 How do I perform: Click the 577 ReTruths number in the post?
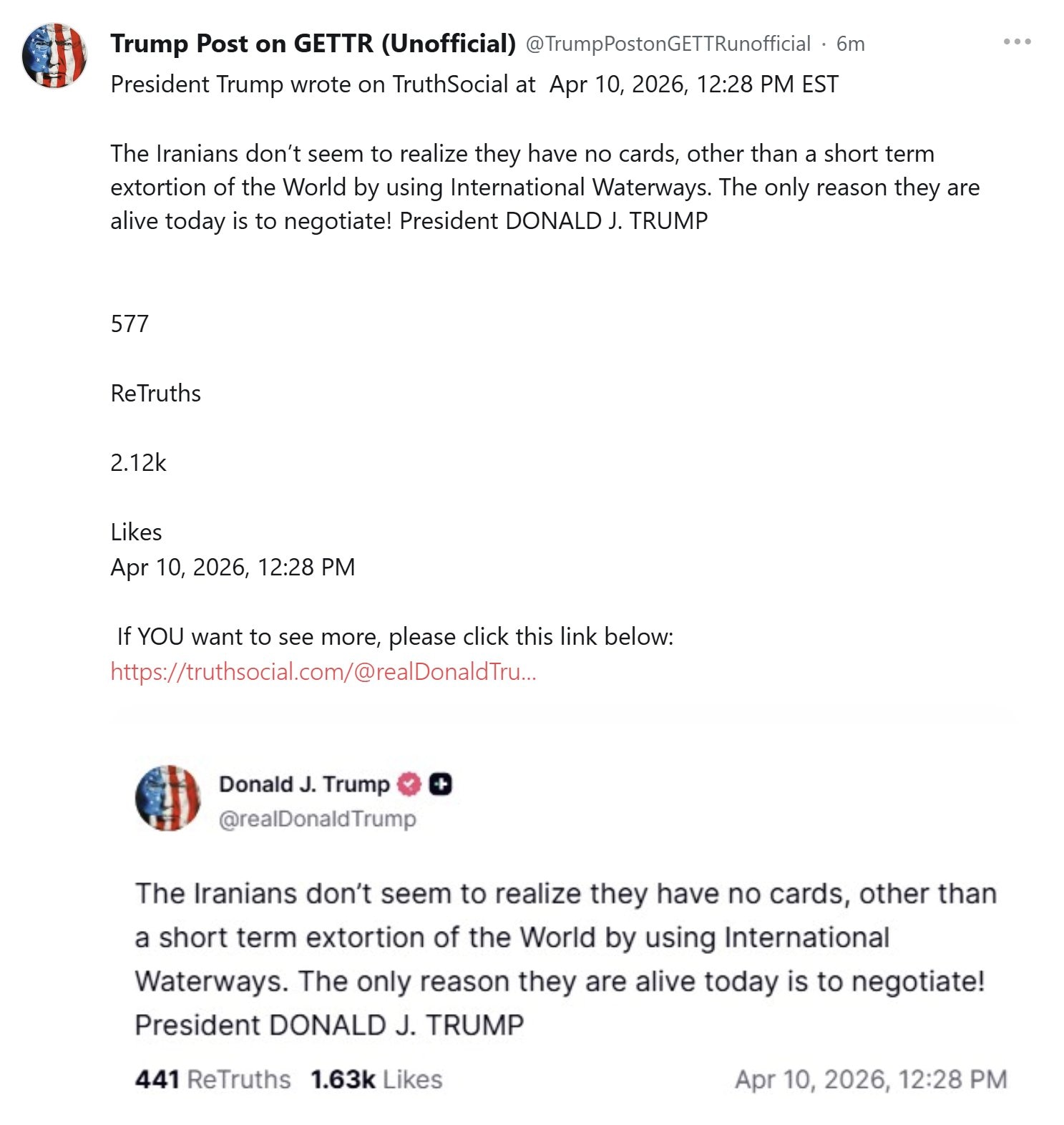click(130, 324)
